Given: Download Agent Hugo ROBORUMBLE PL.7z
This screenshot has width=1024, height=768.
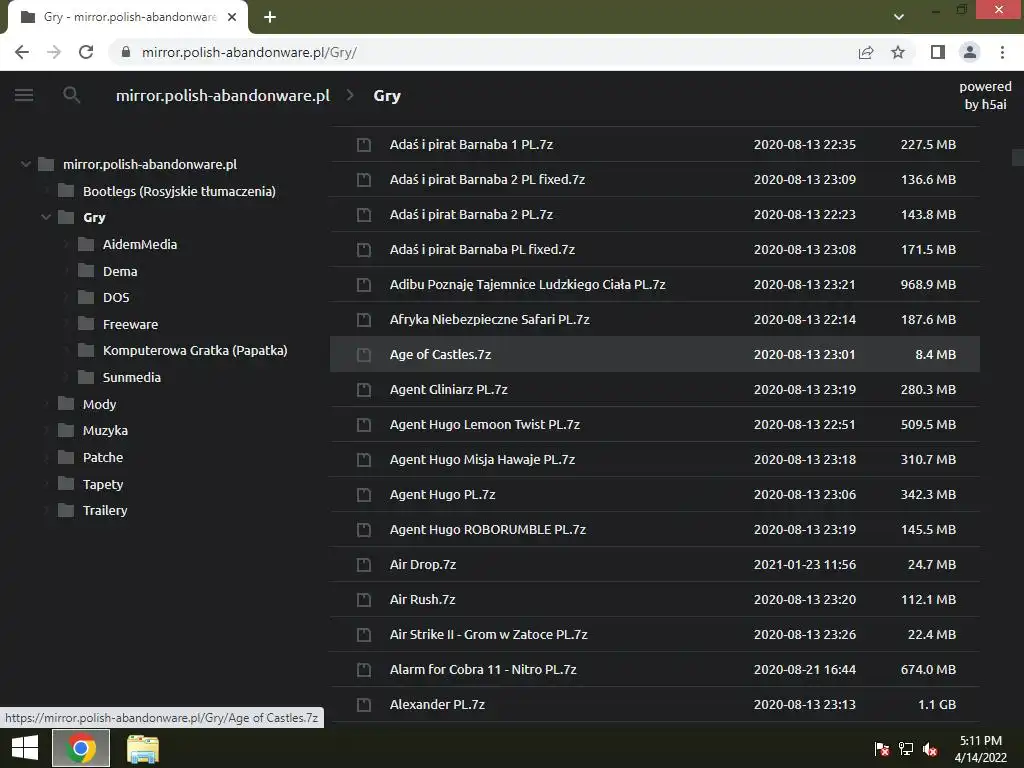Looking at the screenshot, I should pyautogui.click(x=654, y=530).
